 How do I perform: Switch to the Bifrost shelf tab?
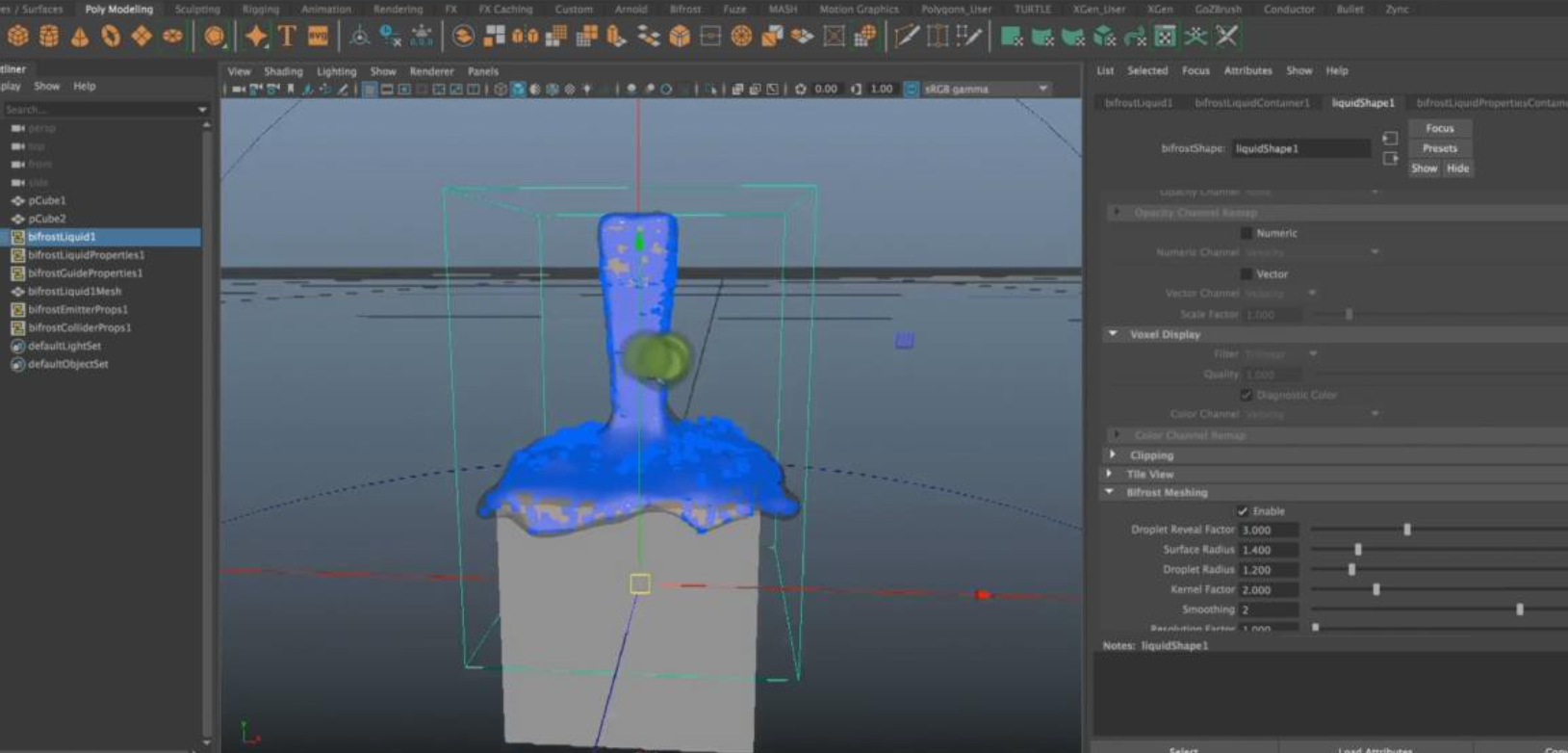pos(685,9)
